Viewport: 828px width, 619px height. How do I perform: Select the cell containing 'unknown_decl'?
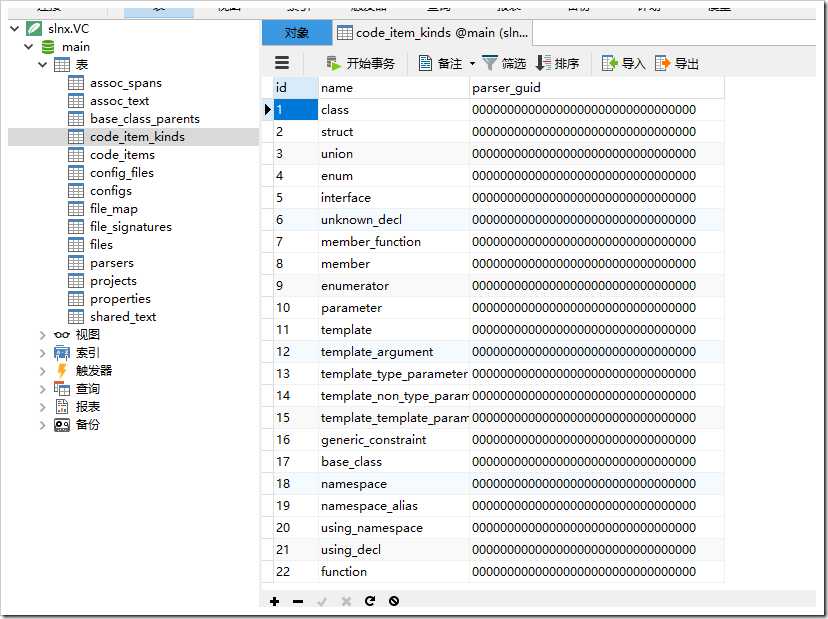393,220
